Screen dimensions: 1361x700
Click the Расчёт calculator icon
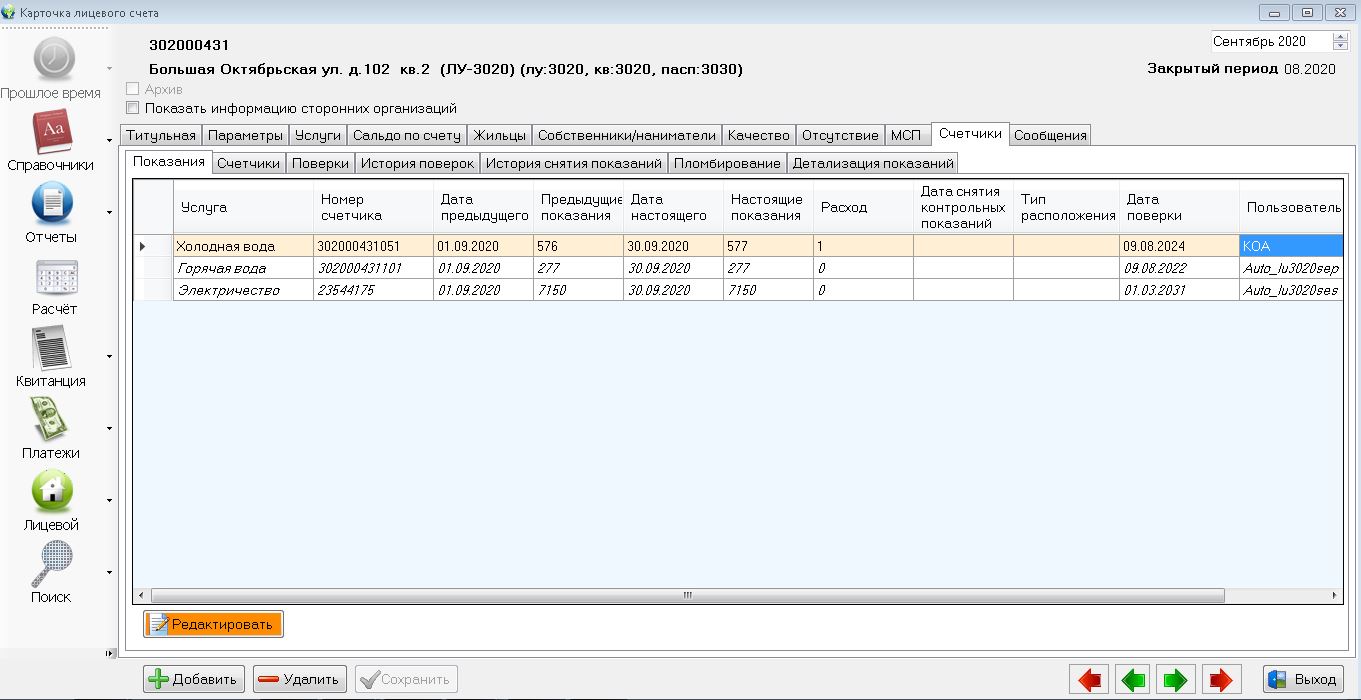tap(53, 276)
